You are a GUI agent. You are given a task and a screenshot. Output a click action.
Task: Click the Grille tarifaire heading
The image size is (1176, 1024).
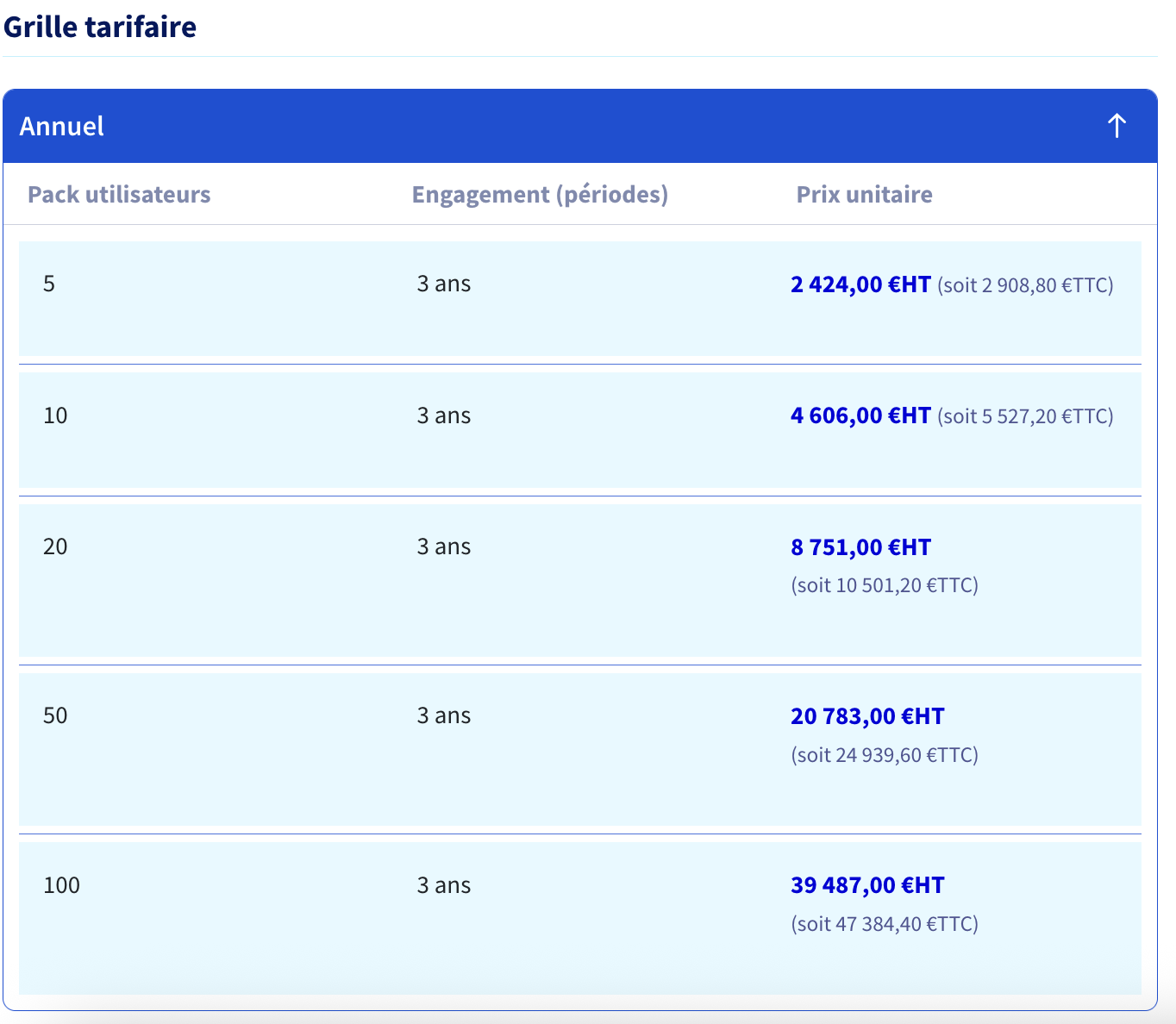[100, 27]
